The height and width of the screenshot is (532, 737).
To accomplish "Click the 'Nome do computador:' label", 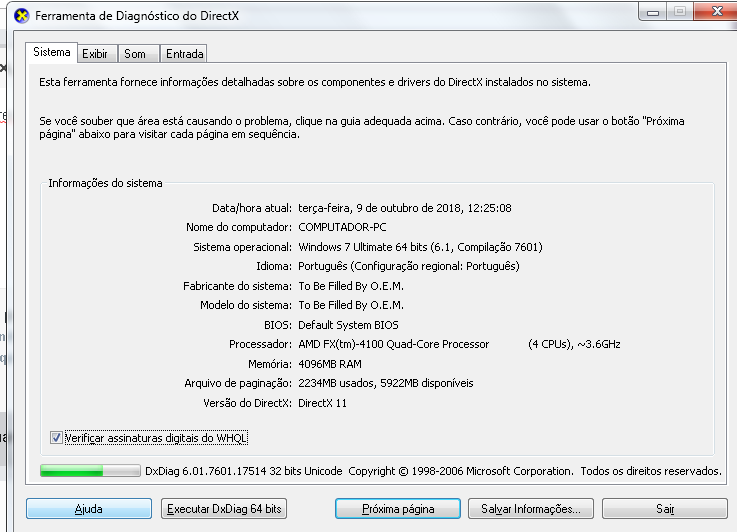I will pyautogui.click(x=239, y=227).
